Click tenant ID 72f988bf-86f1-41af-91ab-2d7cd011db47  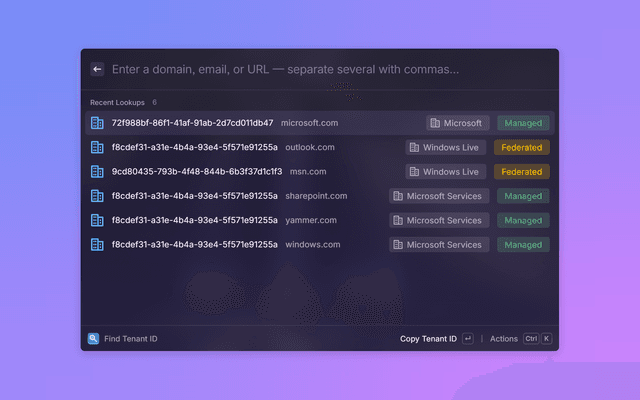pyautogui.click(x=193, y=123)
